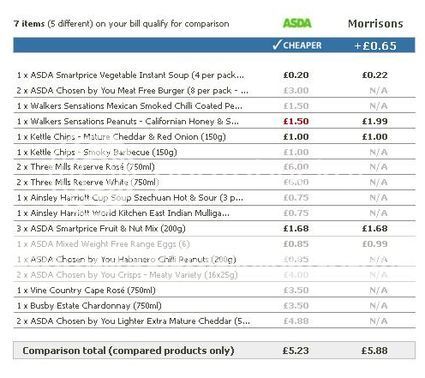Click Three Mills Reserve Rosé item
Viewport: 425px width, 378px height.
(86, 167)
